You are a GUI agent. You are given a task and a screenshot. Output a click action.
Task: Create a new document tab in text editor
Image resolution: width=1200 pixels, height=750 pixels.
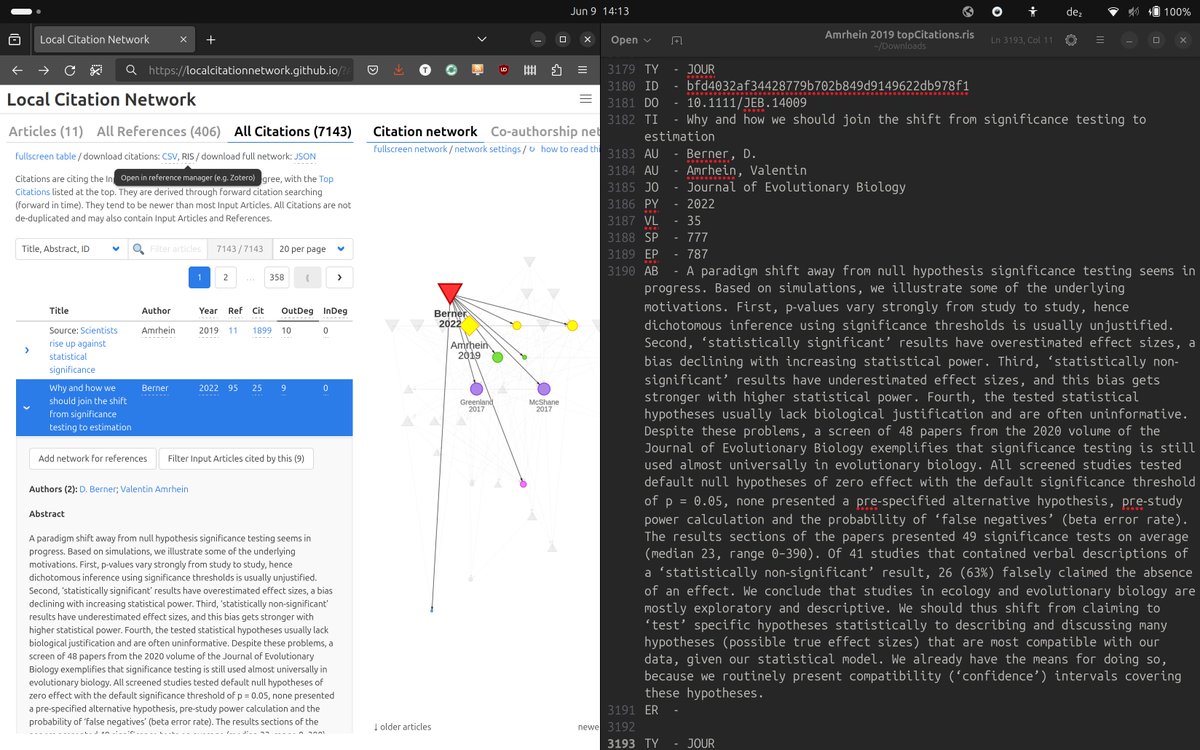coord(677,40)
